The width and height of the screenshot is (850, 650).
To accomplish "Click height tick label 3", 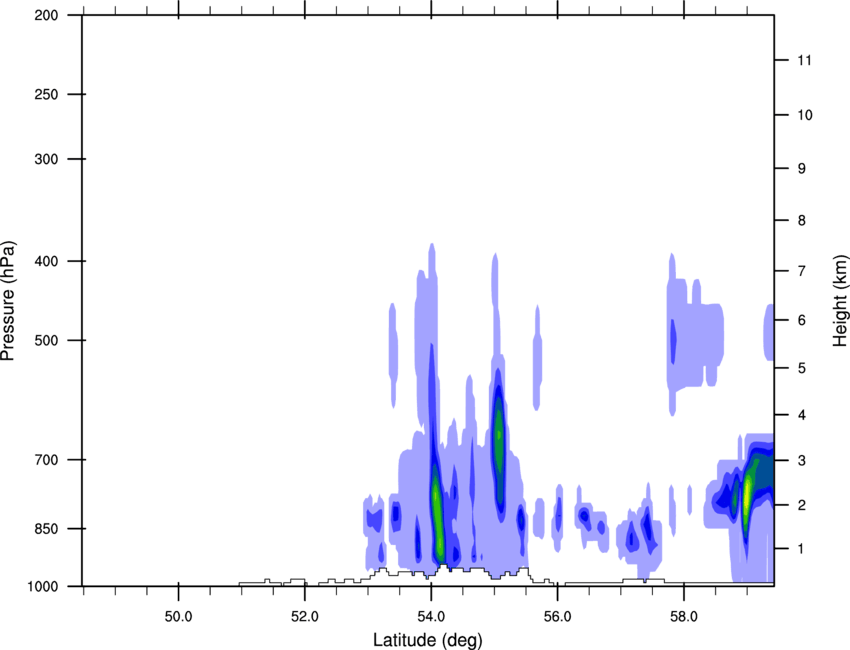I will [x=802, y=461].
